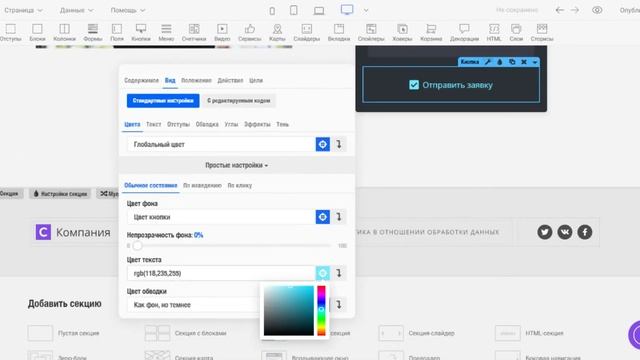Add a Спойлеры element
Viewport: 640px width, 360px height.
[x=371, y=32]
